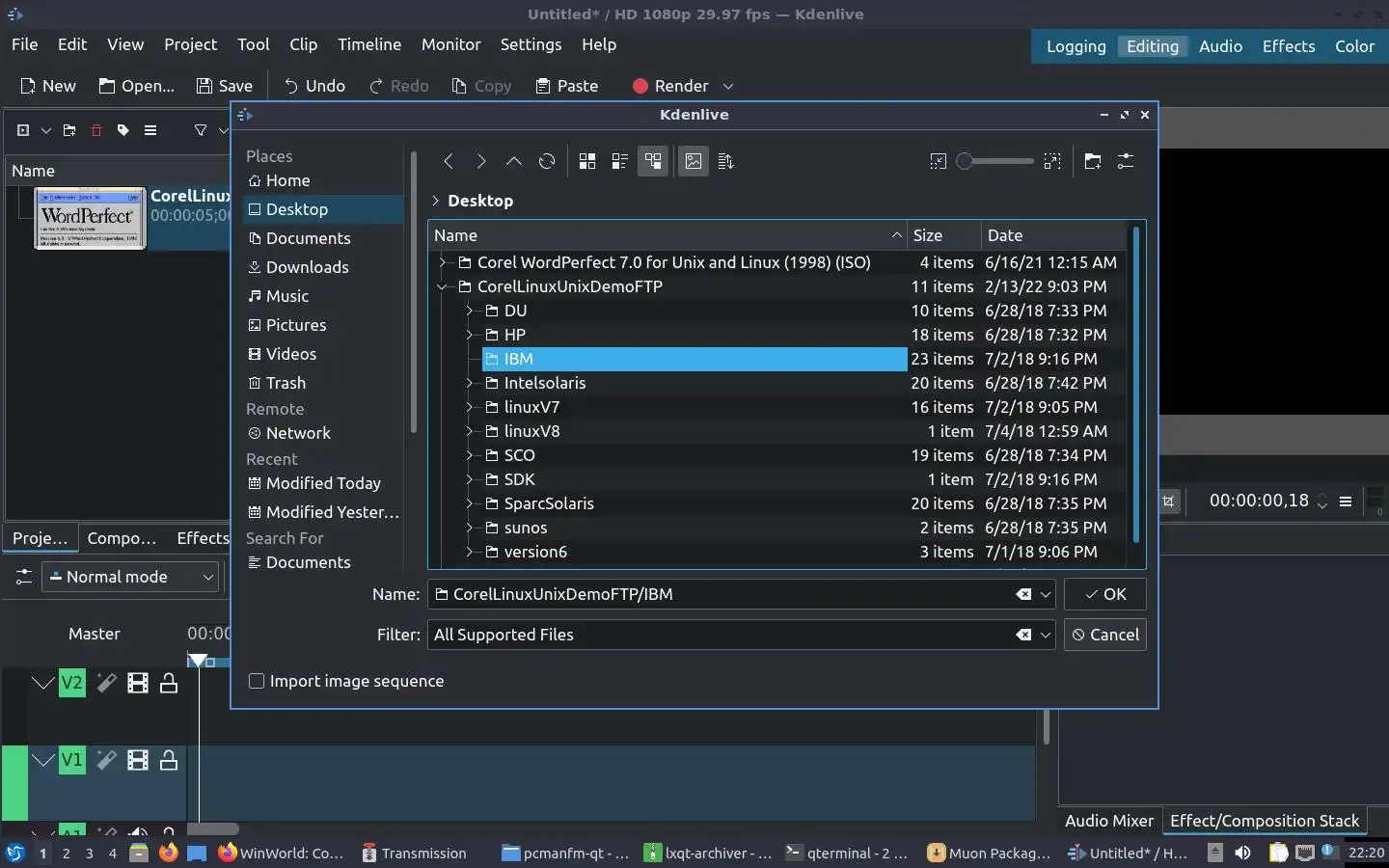This screenshot has height=868, width=1389.
Task: Clear the Filter field
Action: coord(1023,635)
